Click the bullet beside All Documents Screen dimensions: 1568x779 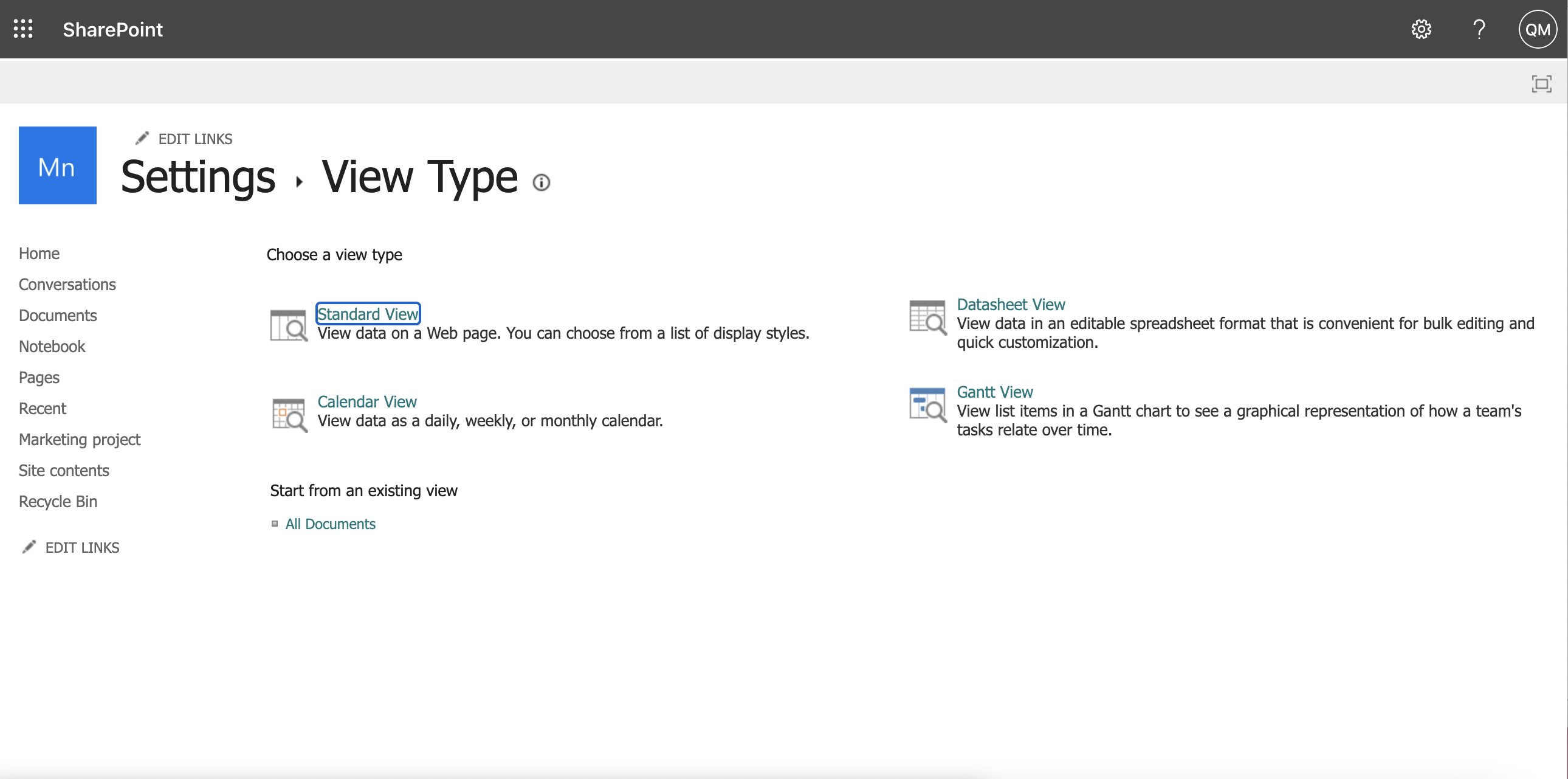pos(275,524)
